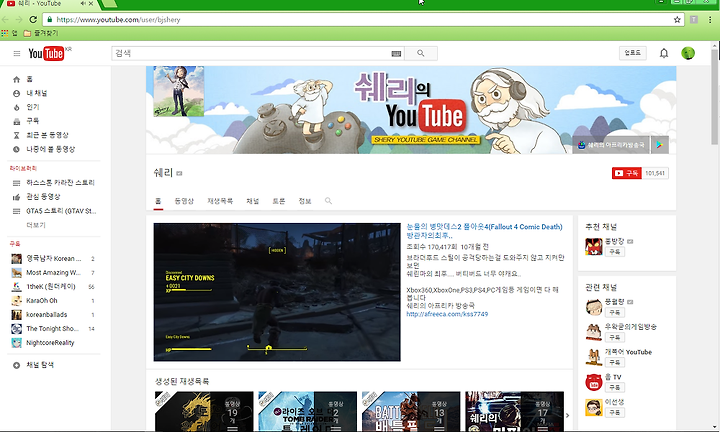Play the featured Fallout 4 video

tap(277, 292)
